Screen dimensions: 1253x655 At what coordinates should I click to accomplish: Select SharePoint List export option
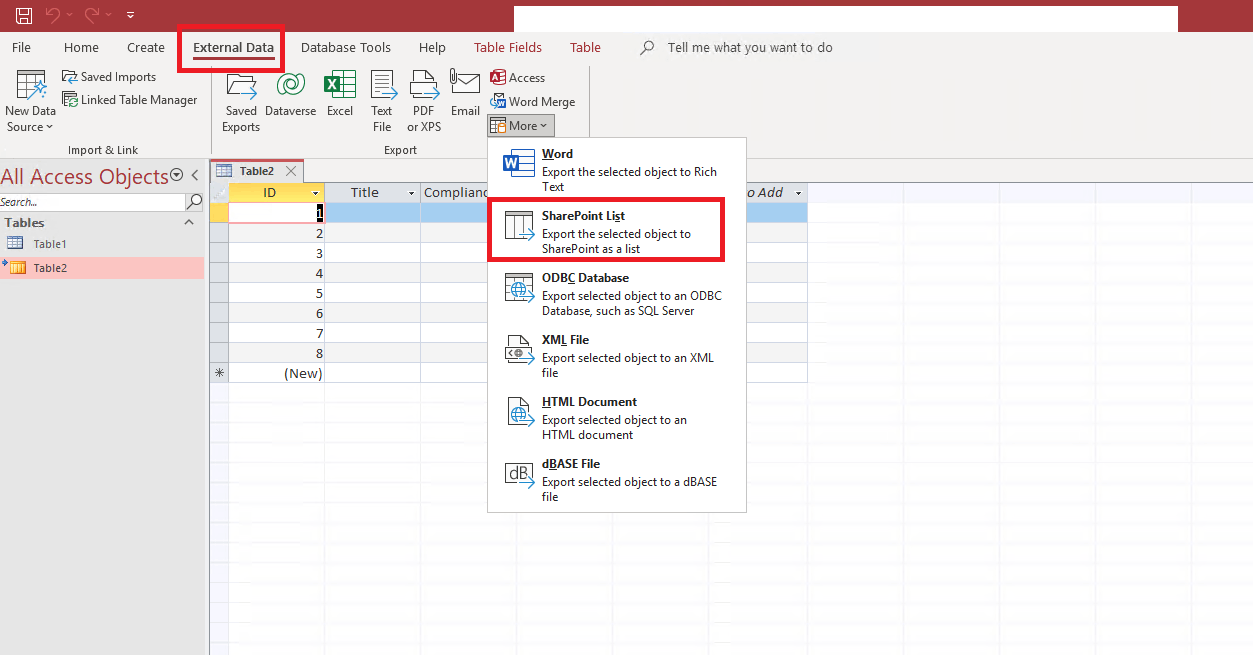(x=617, y=232)
